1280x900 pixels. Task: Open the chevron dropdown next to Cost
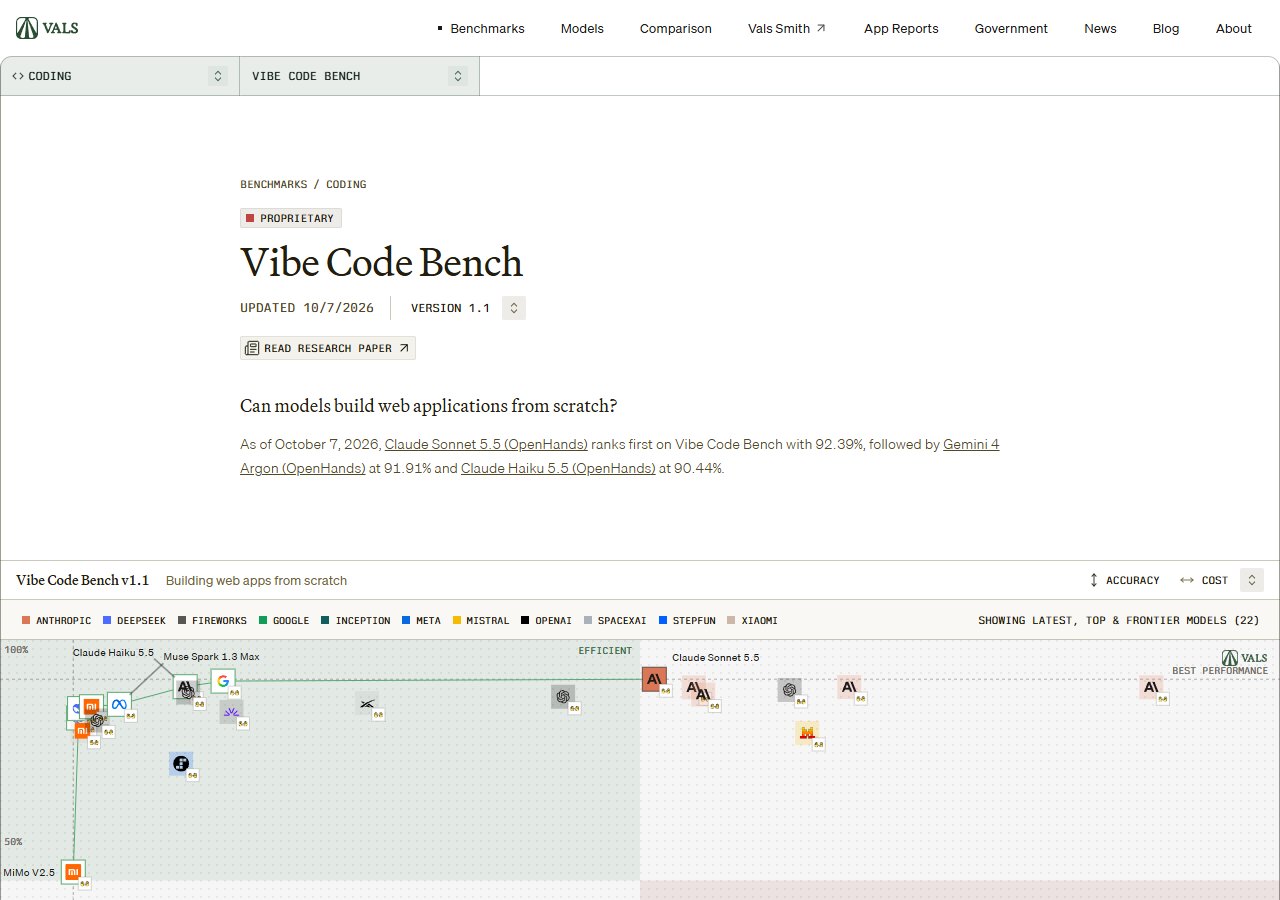[1252, 580]
